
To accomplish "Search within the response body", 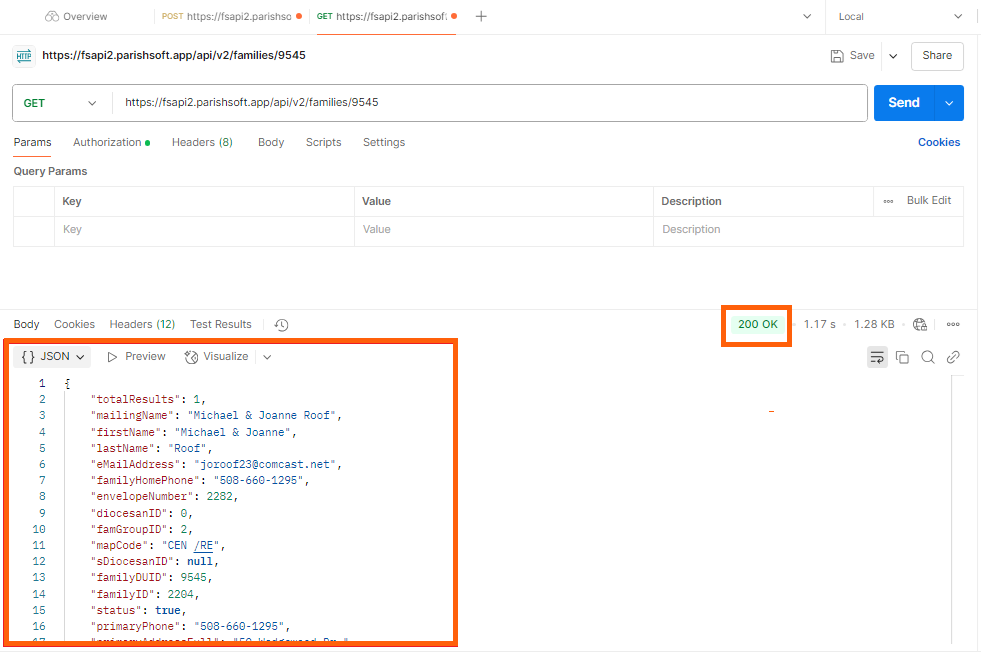I will [928, 357].
